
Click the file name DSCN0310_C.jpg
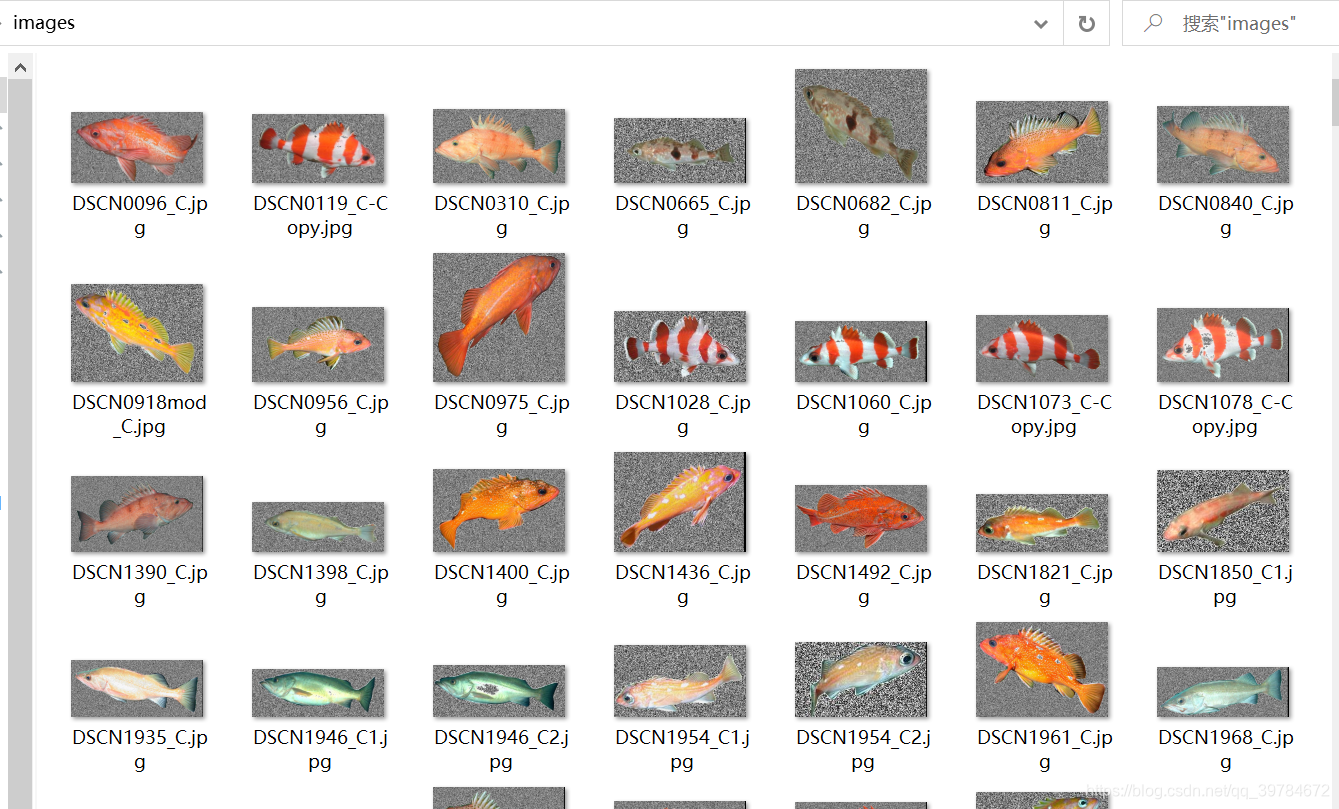tap(502, 216)
